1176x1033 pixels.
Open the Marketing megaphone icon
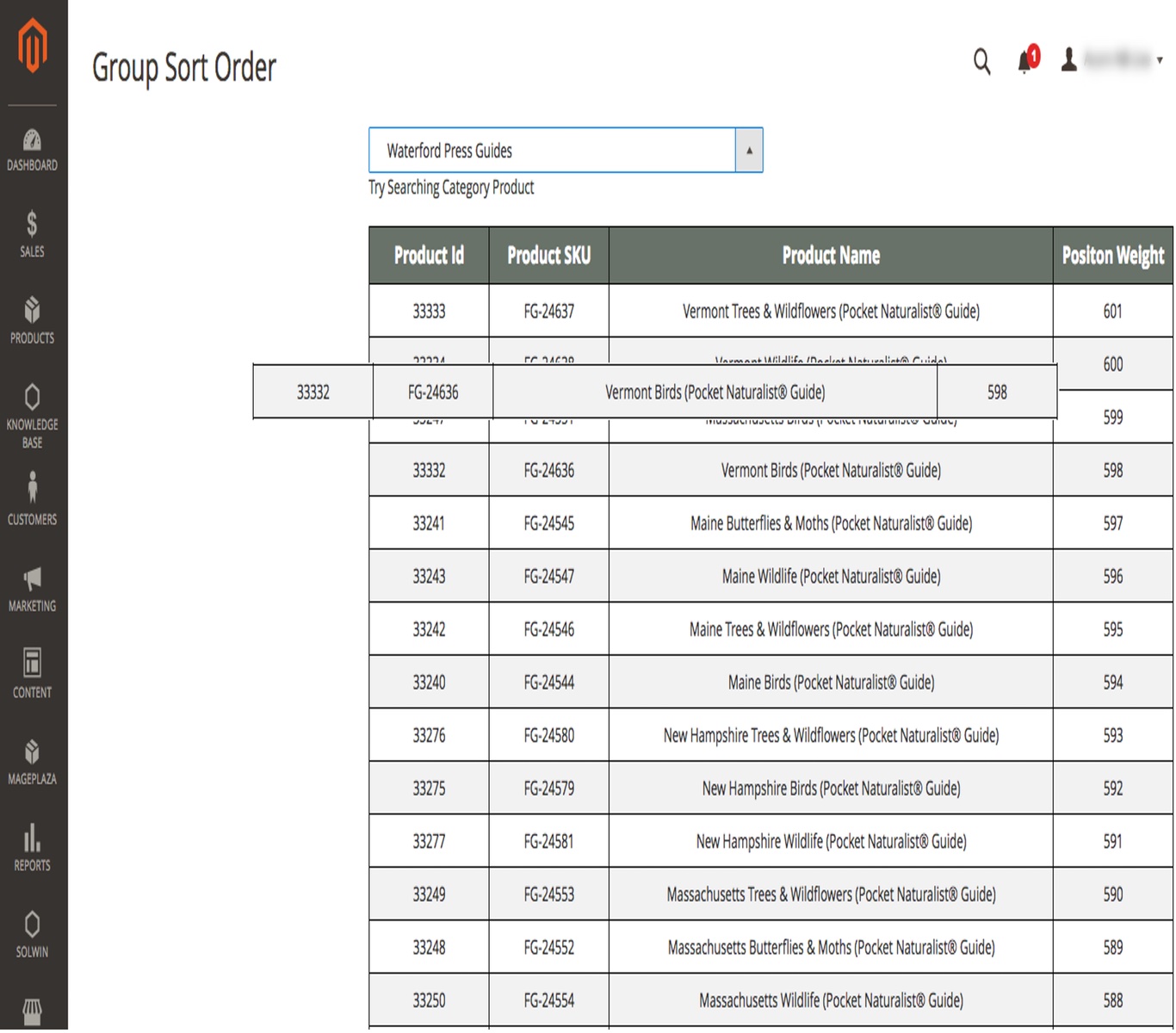pyautogui.click(x=33, y=588)
